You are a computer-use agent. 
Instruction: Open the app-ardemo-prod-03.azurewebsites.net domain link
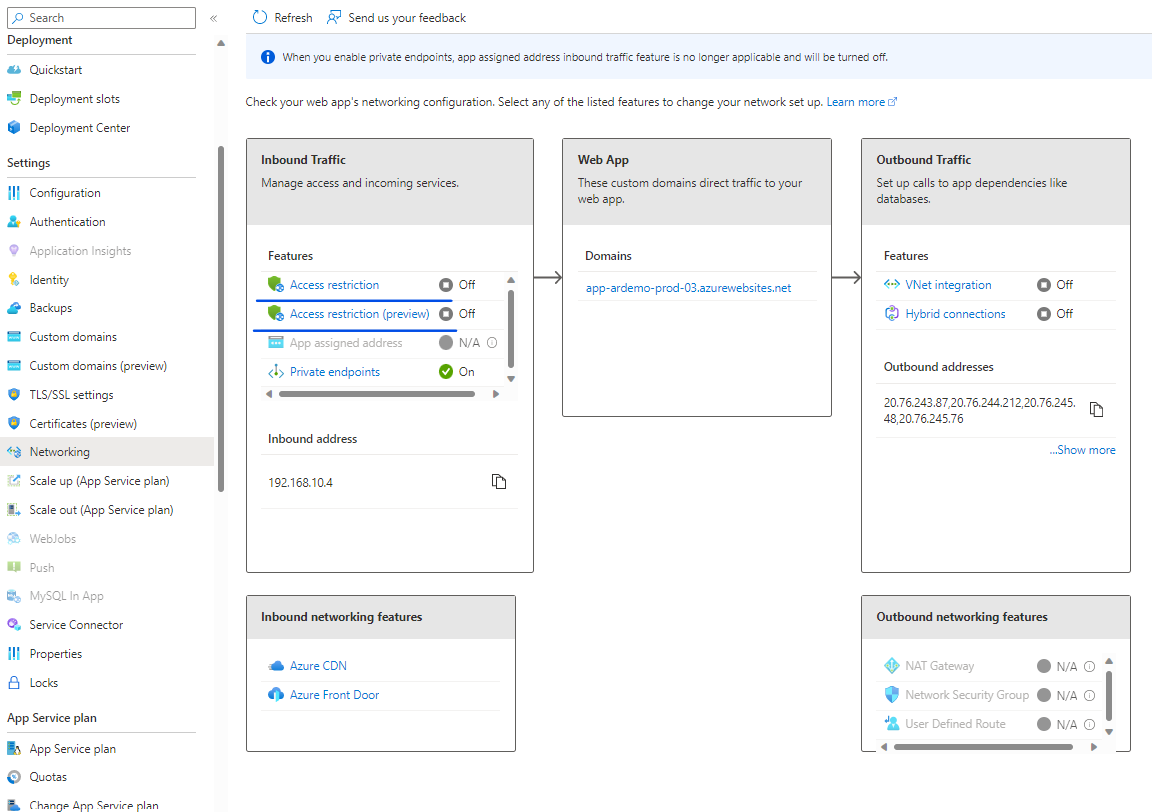(x=688, y=288)
